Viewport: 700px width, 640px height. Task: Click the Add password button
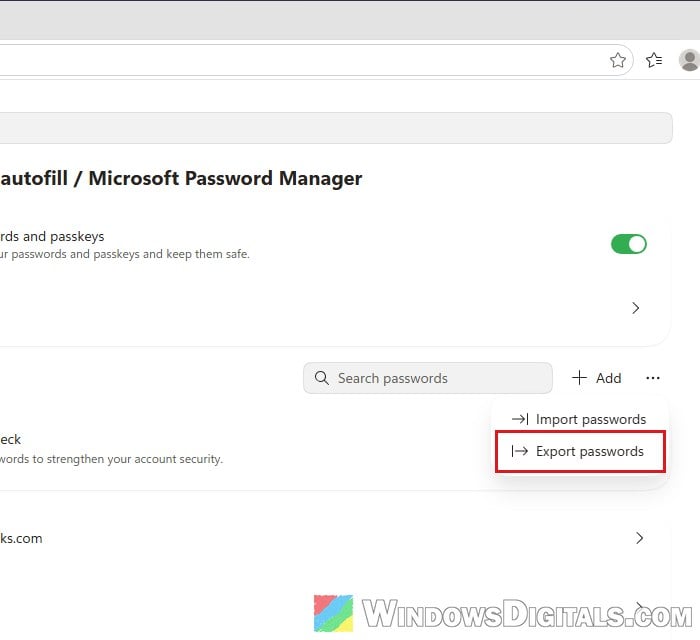[x=596, y=378]
